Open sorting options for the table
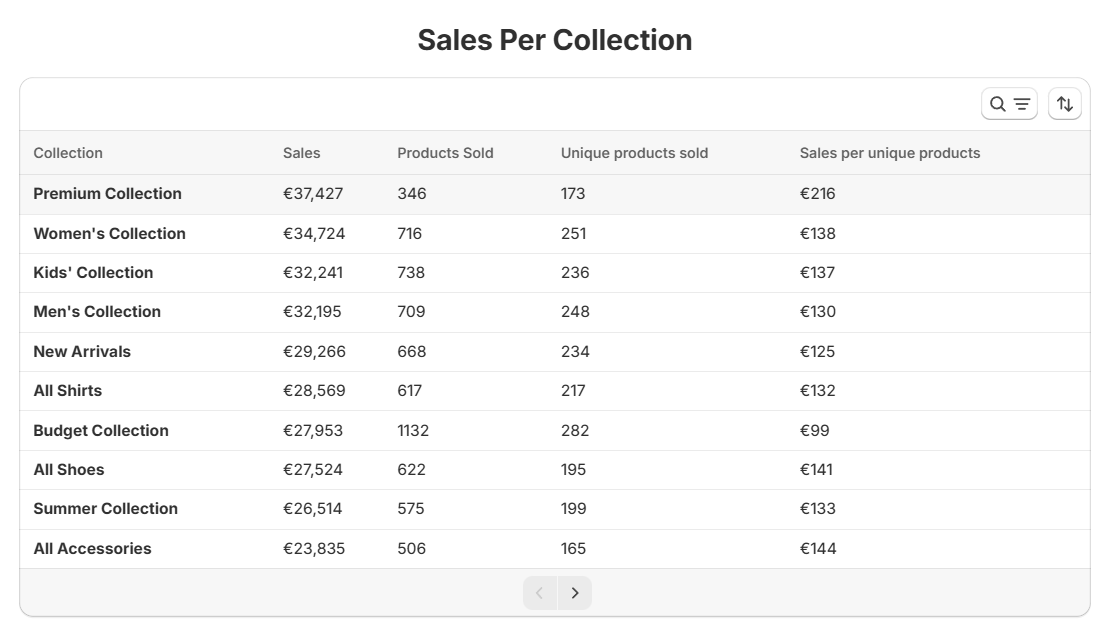The height and width of the screenshot is (641, 1115). 1065,103
